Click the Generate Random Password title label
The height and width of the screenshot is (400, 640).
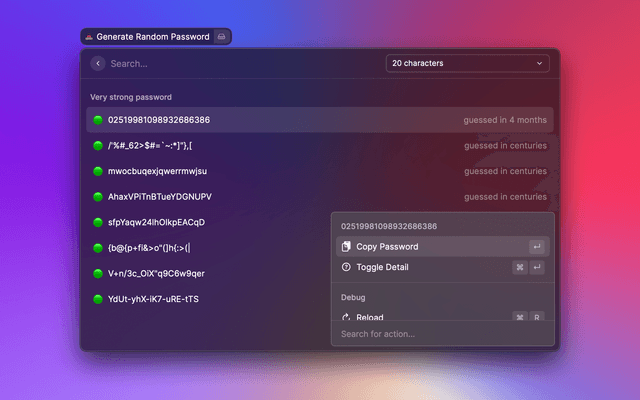click(x=152, y=37)
